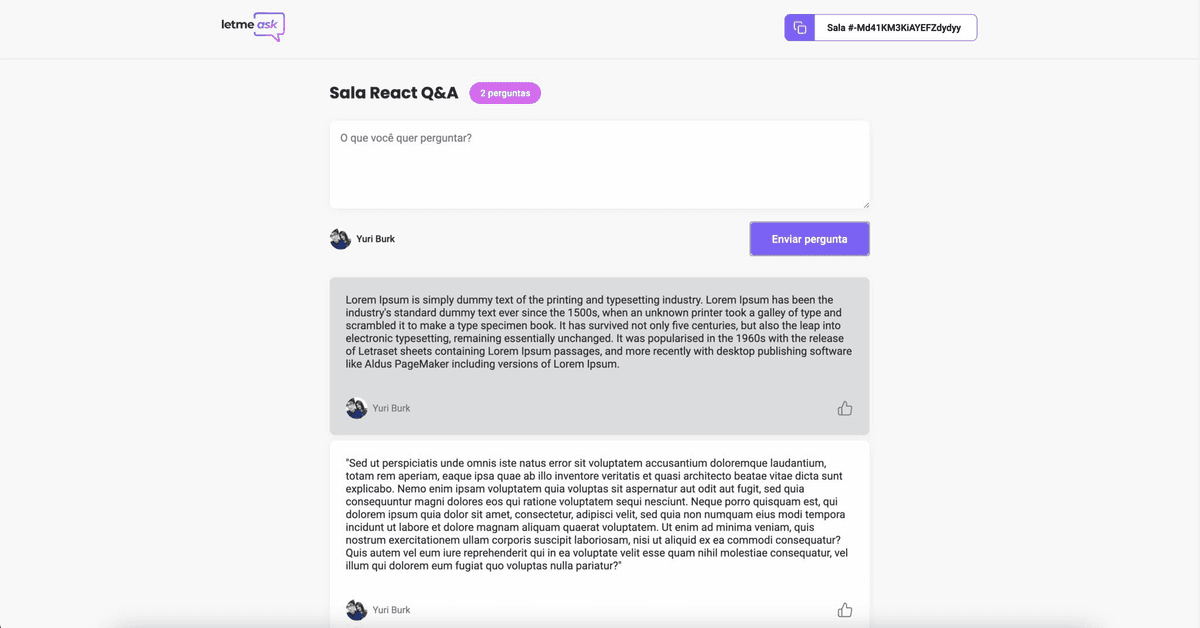The width and height of the screenshot is (1200, 628).
Task: Open the author avatar on the Lorem Ipsum question
Action: pos(356,408)
